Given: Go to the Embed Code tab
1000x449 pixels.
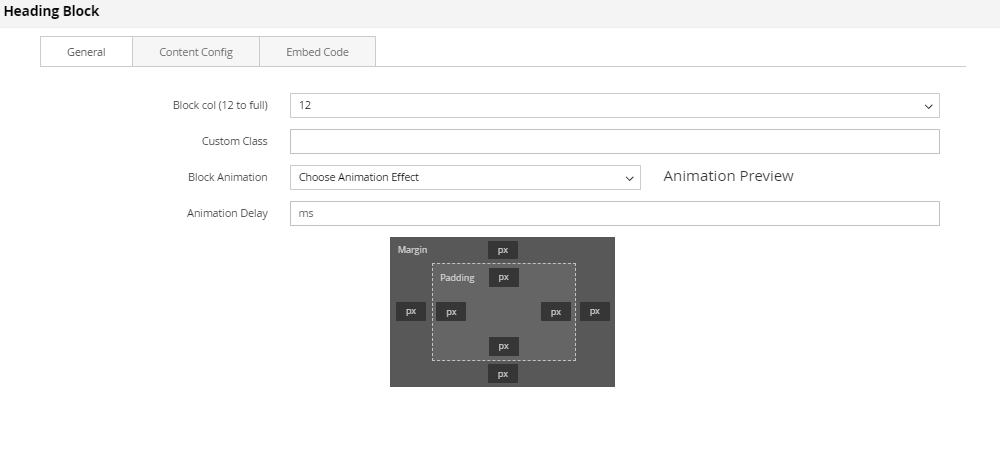Looking at the screenshot, I should [x=317, y=52].
